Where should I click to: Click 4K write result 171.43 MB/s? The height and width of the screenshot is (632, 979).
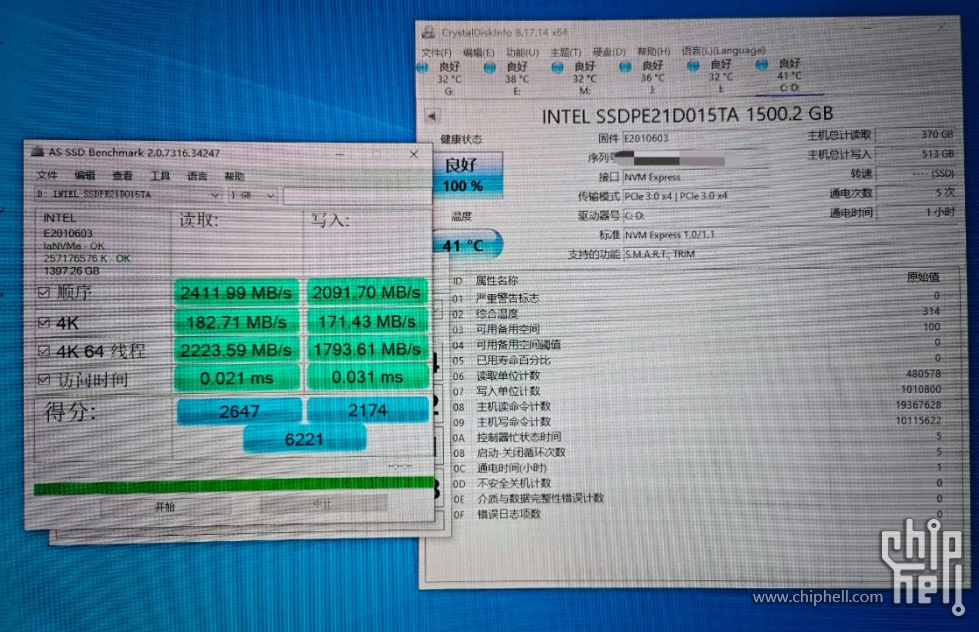pyautogui.click(x=367, y=322)
